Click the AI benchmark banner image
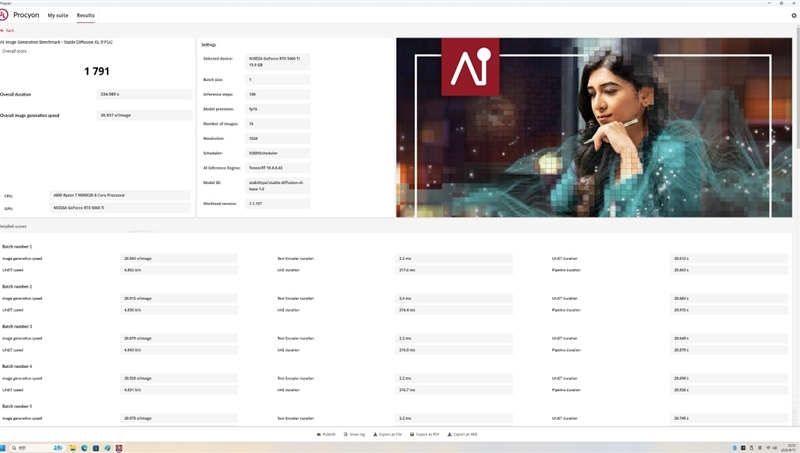This screenshot has height=453, width=800. pyautogui.click(x=593, y=127)
